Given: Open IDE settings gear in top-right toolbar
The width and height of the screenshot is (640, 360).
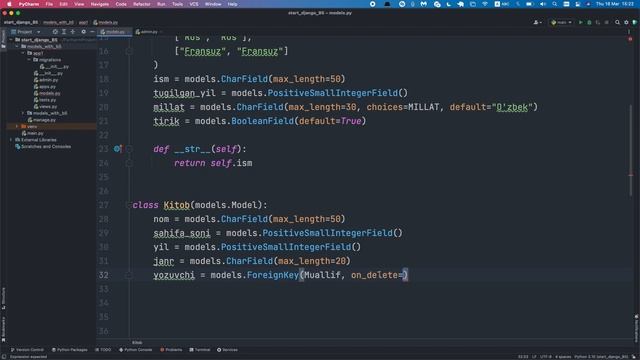Looking at the screenshot, I should point(626,22).
